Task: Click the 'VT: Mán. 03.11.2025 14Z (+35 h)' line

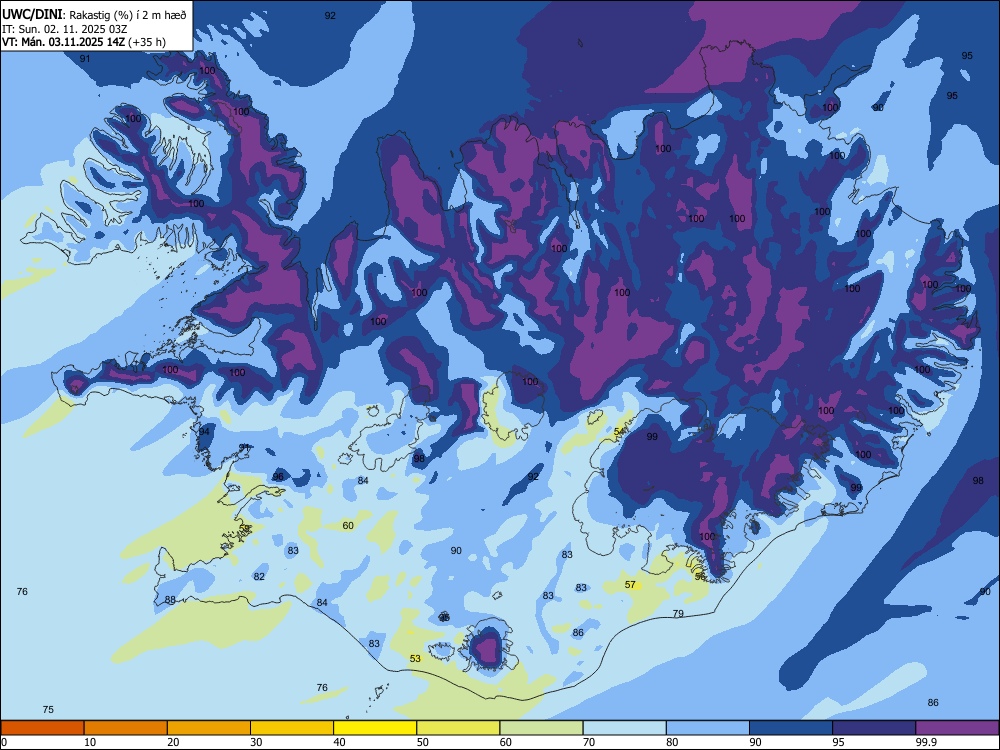Action: pos(84,42)
